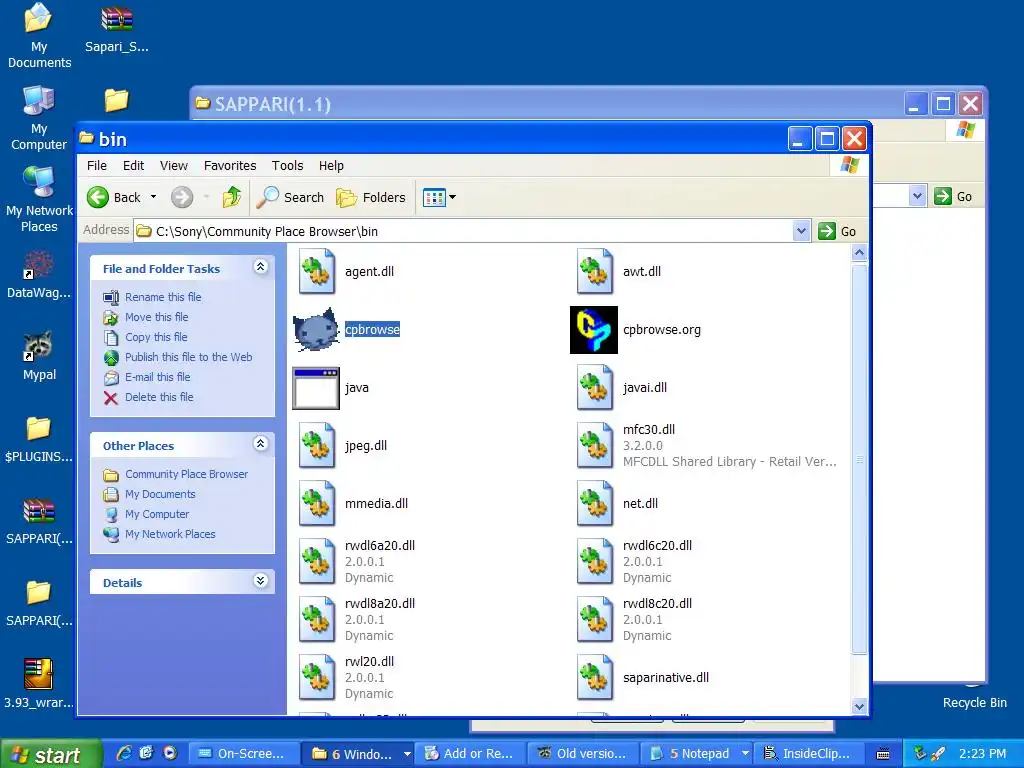This screenshot has height=768, width=1024.
Task: Click Publish this file to the Web
Action: tap(189, 357)
